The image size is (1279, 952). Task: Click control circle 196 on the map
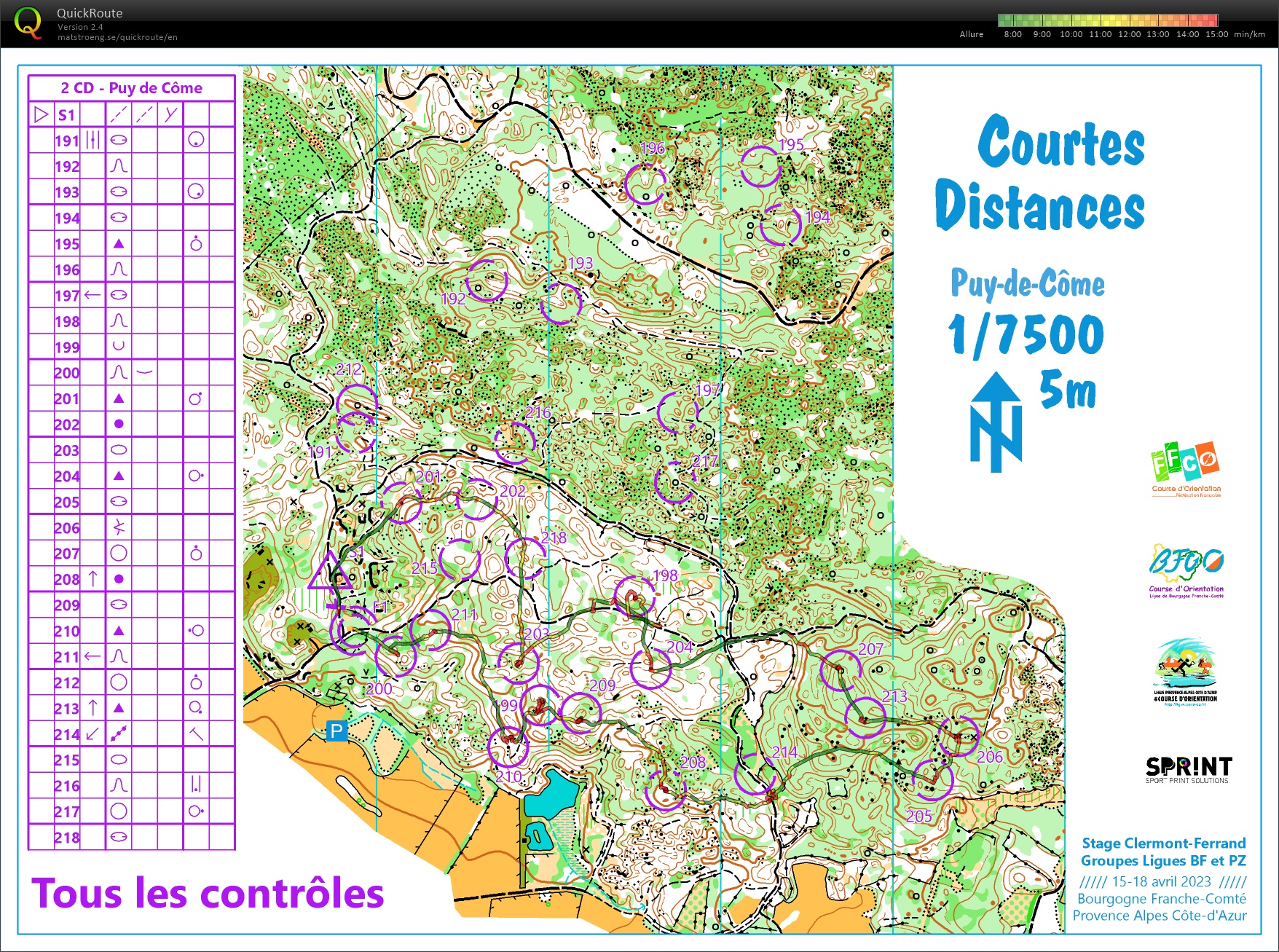coord(645,184)
